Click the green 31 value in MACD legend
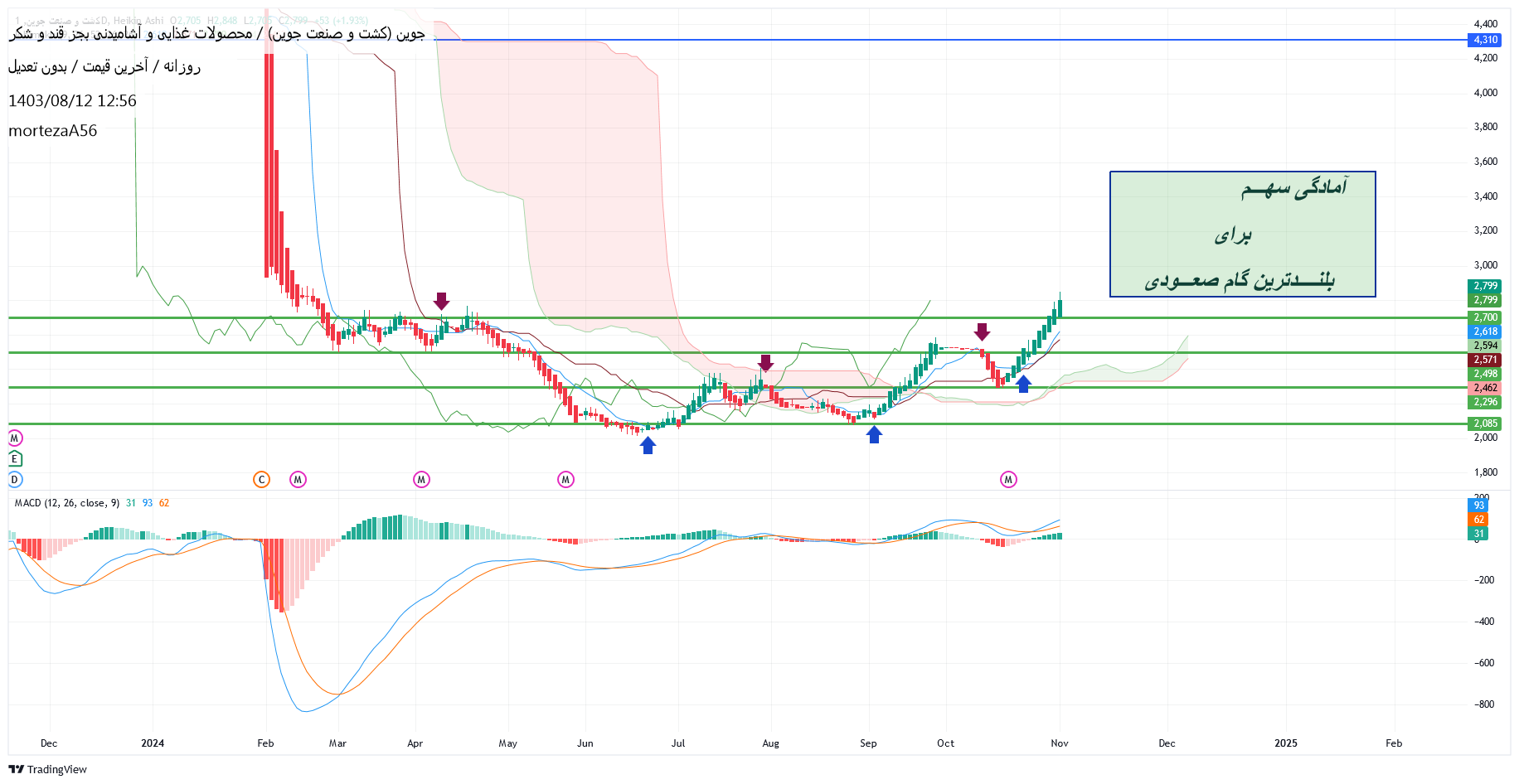 click(131, 503)
